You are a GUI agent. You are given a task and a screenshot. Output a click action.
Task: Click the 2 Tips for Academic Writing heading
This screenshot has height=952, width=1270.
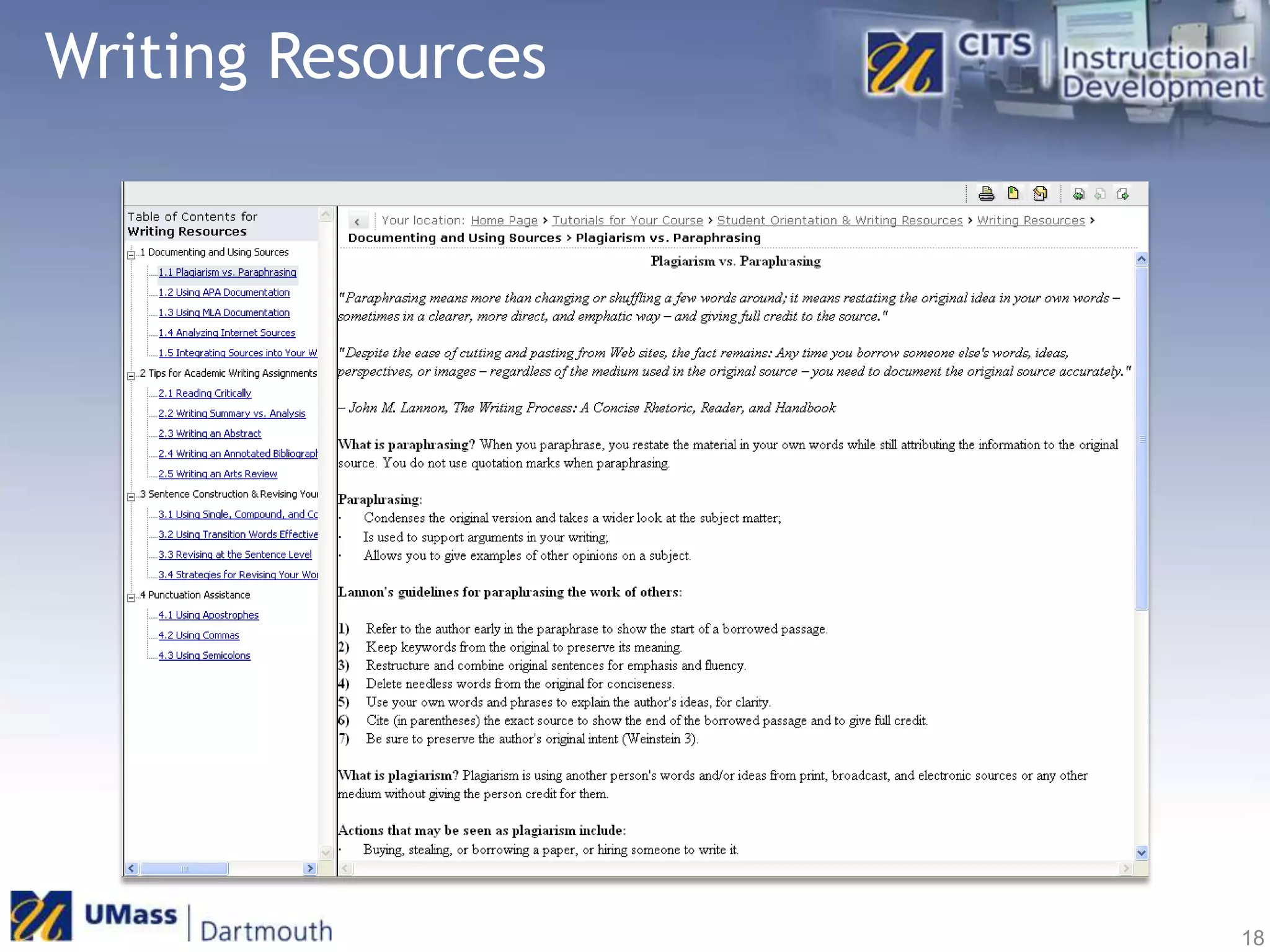(228, 373)
